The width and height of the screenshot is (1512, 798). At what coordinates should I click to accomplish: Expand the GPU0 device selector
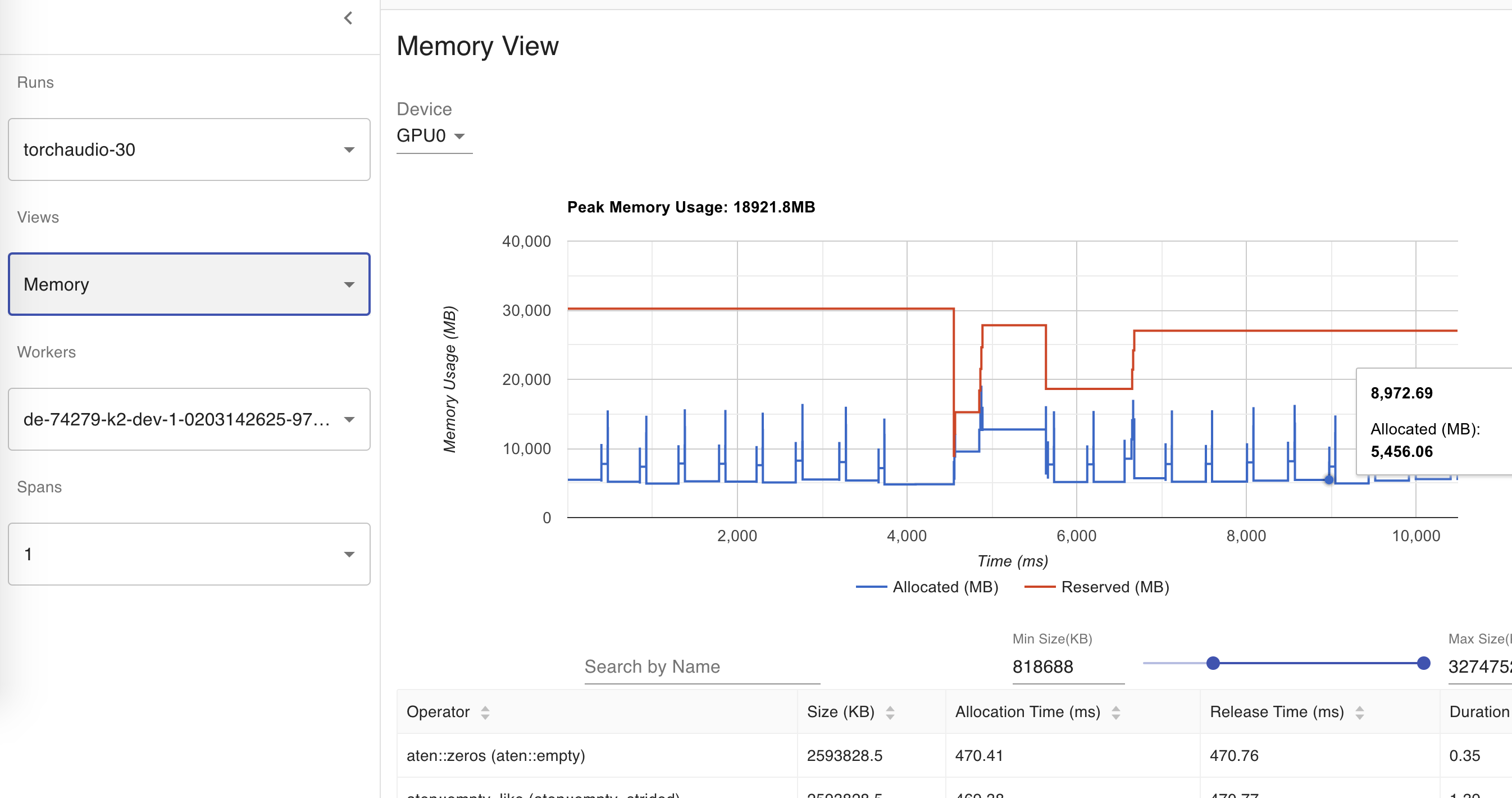point(431,135)
